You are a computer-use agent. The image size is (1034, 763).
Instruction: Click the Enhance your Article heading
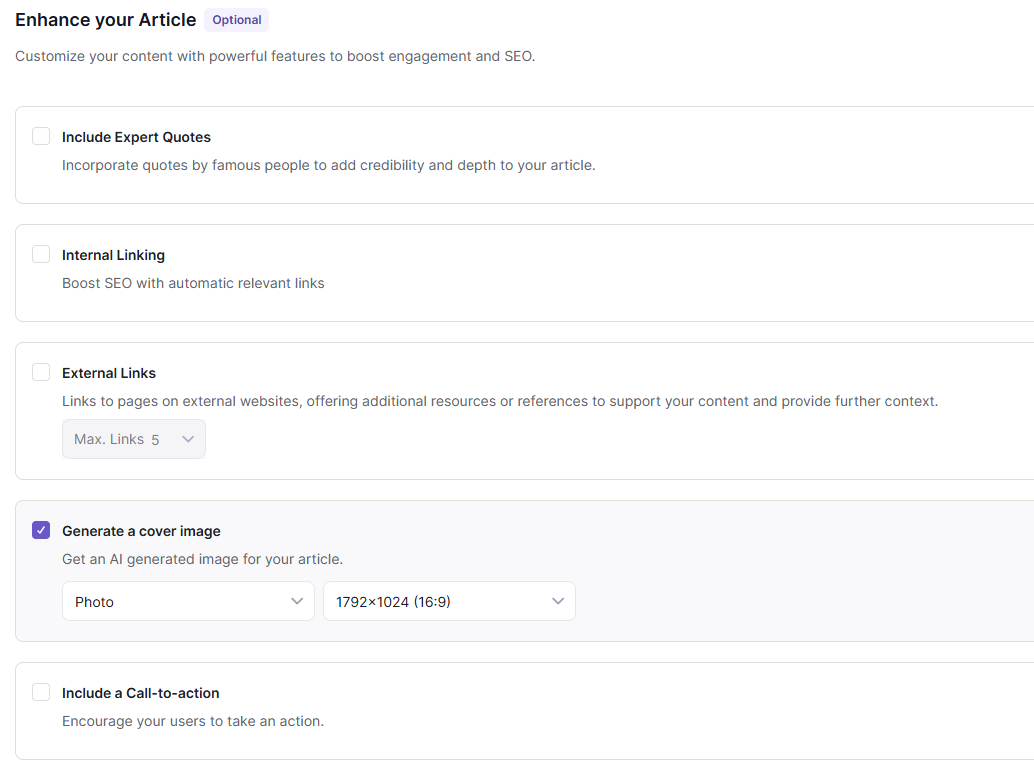click(105, 20)
